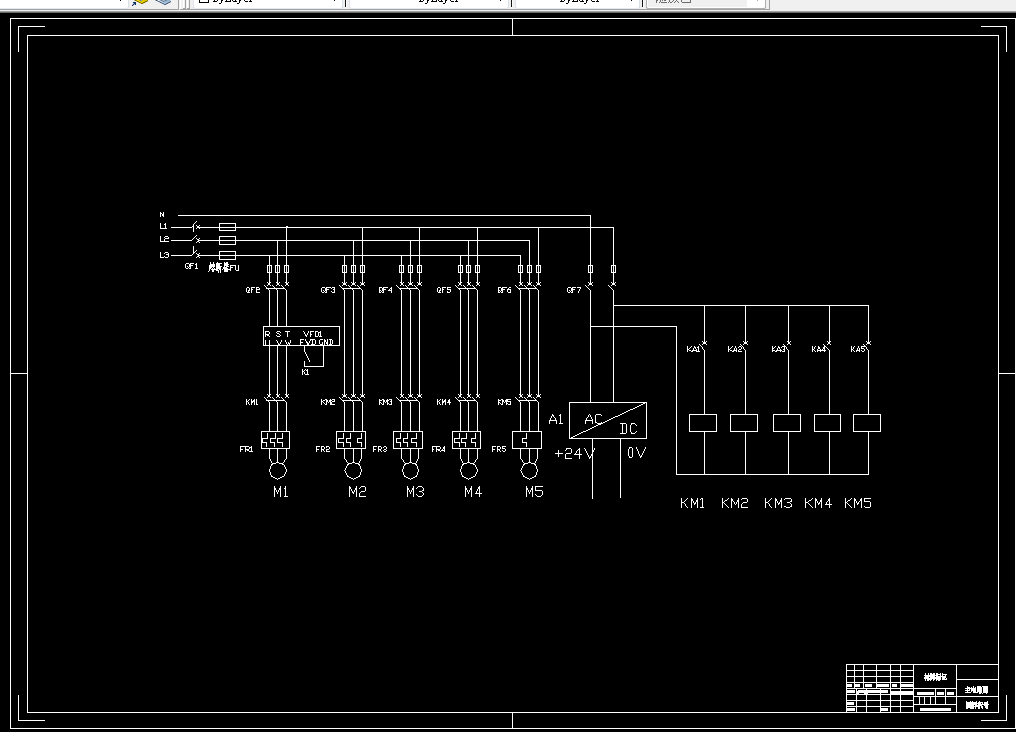
Task: Select large KM1 label under the coils
Action: [x=693, y=503]
